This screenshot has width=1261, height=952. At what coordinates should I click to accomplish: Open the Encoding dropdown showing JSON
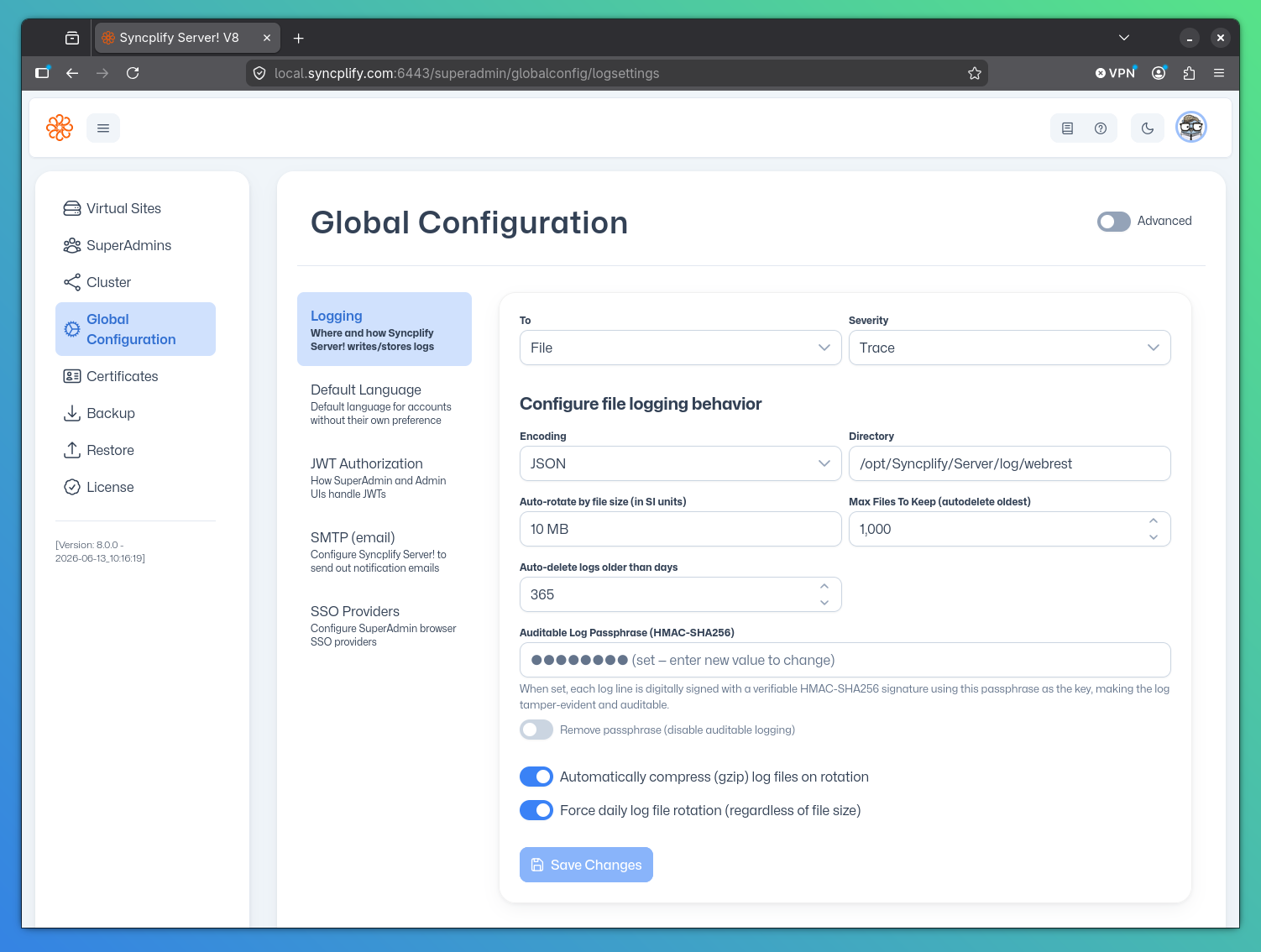coord(681,463)
